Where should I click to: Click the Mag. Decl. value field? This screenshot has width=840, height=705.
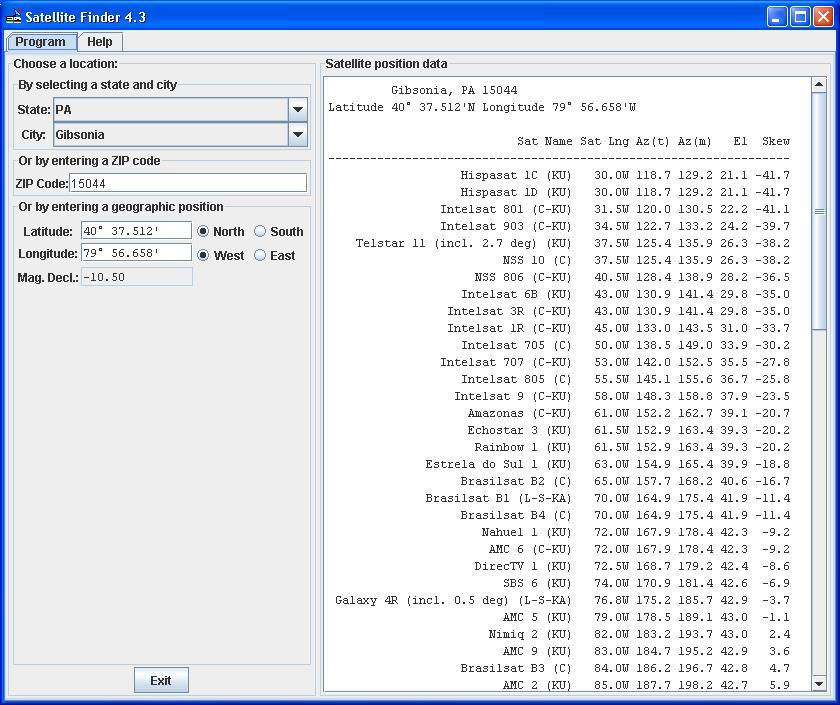click(x=136, y=277)
